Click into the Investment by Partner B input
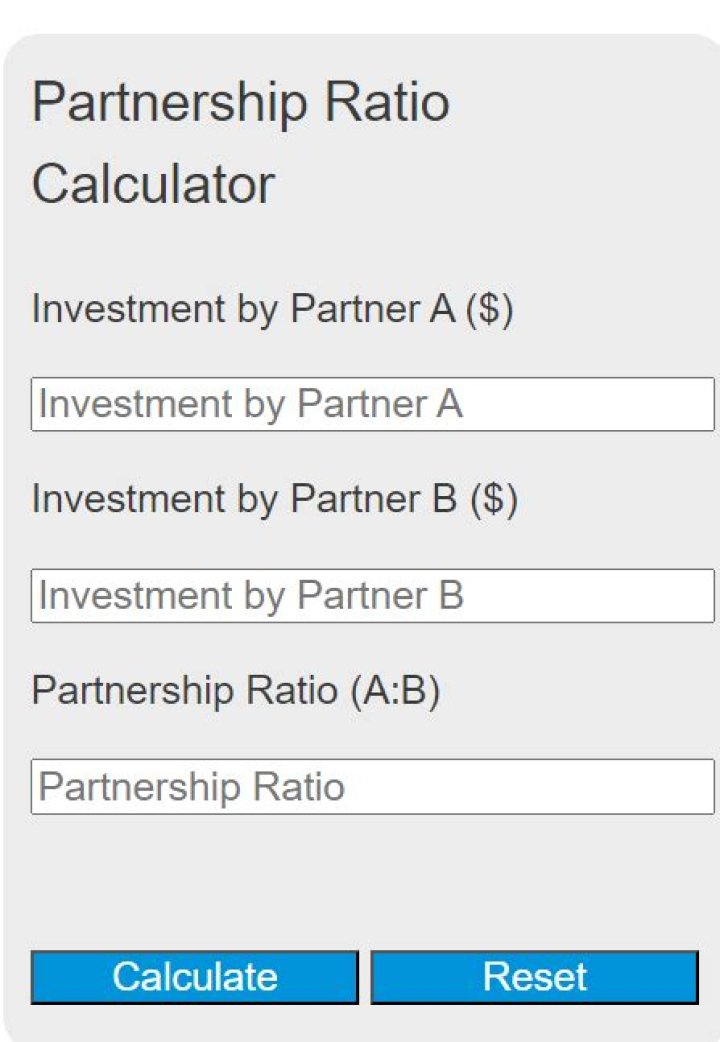This screenshot has width=720, height=1042. tap(372, 596)
